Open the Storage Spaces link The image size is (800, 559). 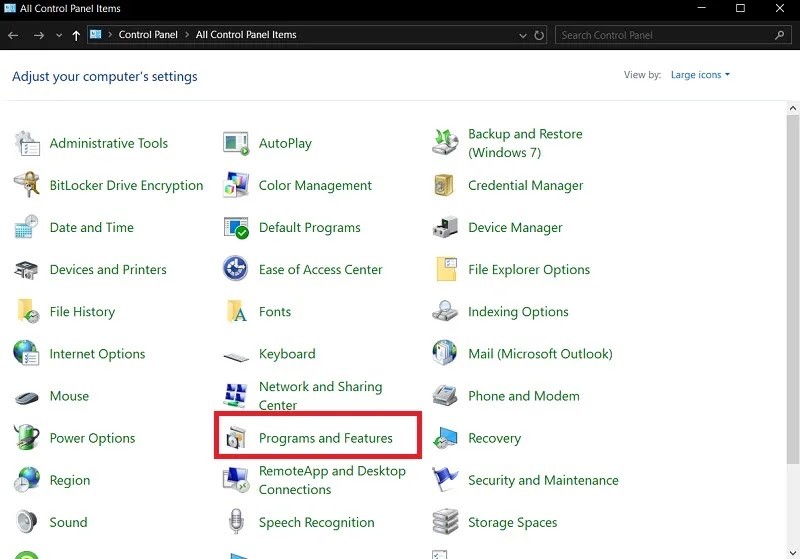tap(512, 523)
